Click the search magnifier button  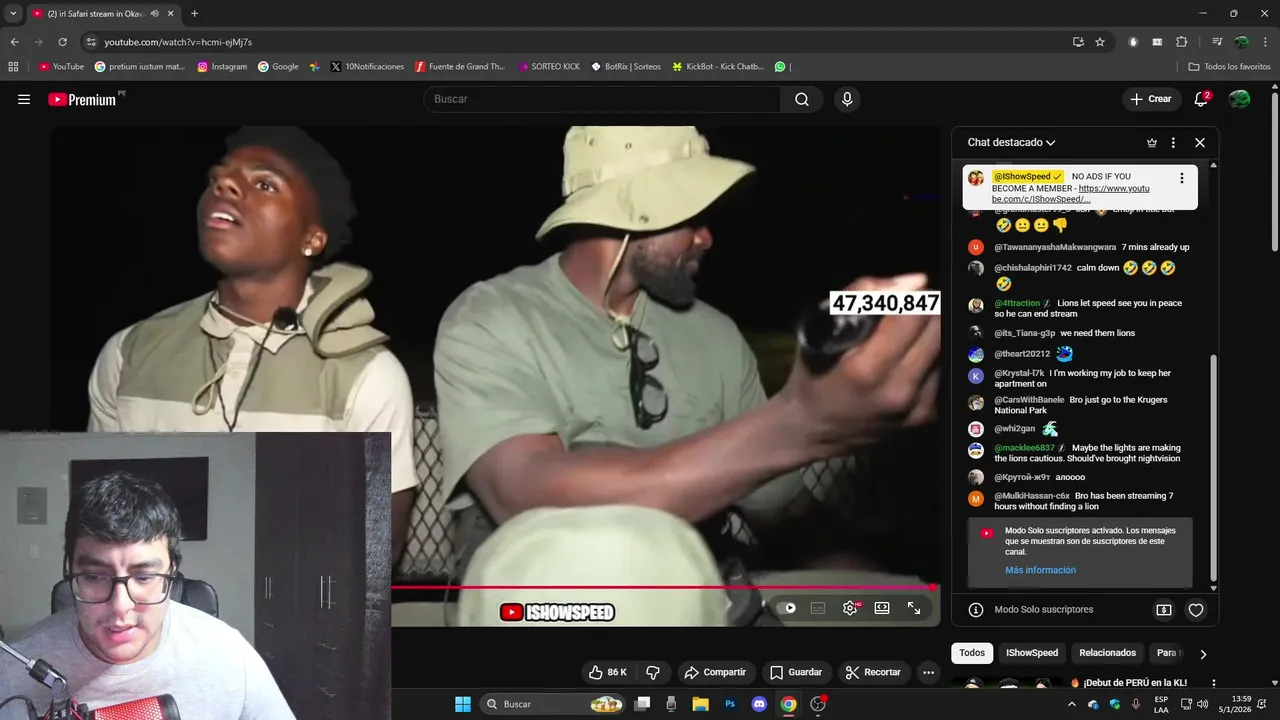pyautogui.click(x=802, y=99)
